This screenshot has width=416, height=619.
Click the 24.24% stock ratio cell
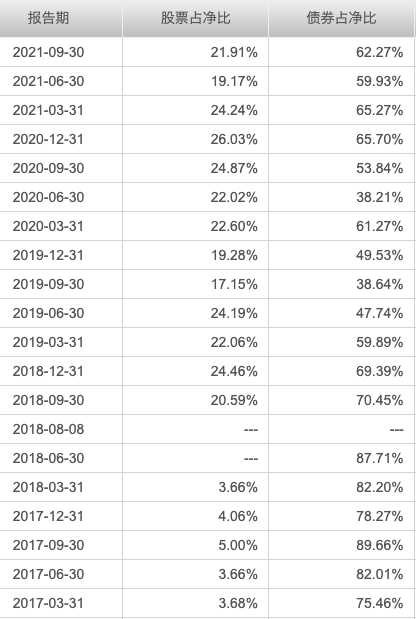195,110
